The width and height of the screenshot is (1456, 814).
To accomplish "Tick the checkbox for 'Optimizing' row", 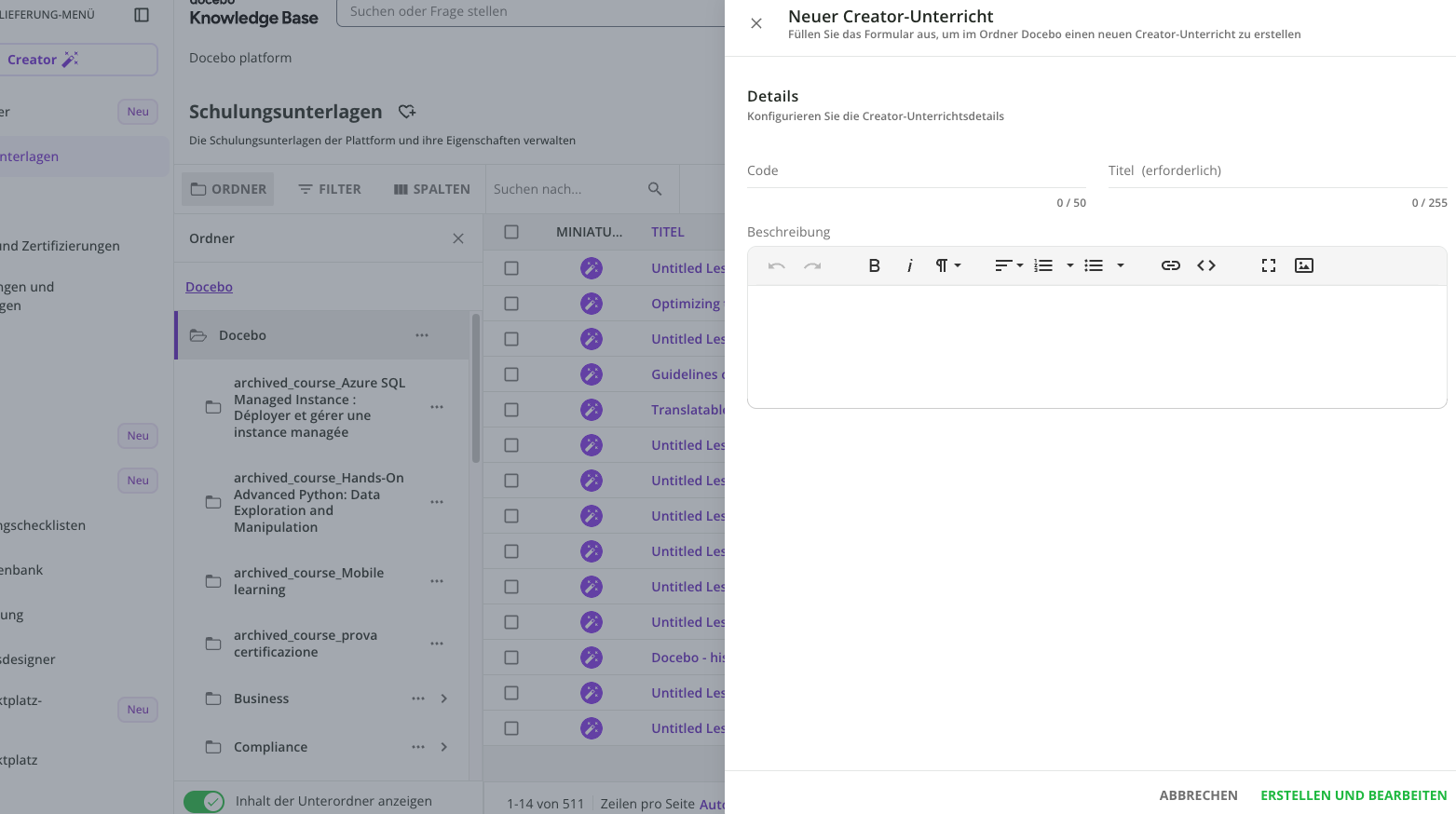I will pyautogui.click(x=511, y=304).
